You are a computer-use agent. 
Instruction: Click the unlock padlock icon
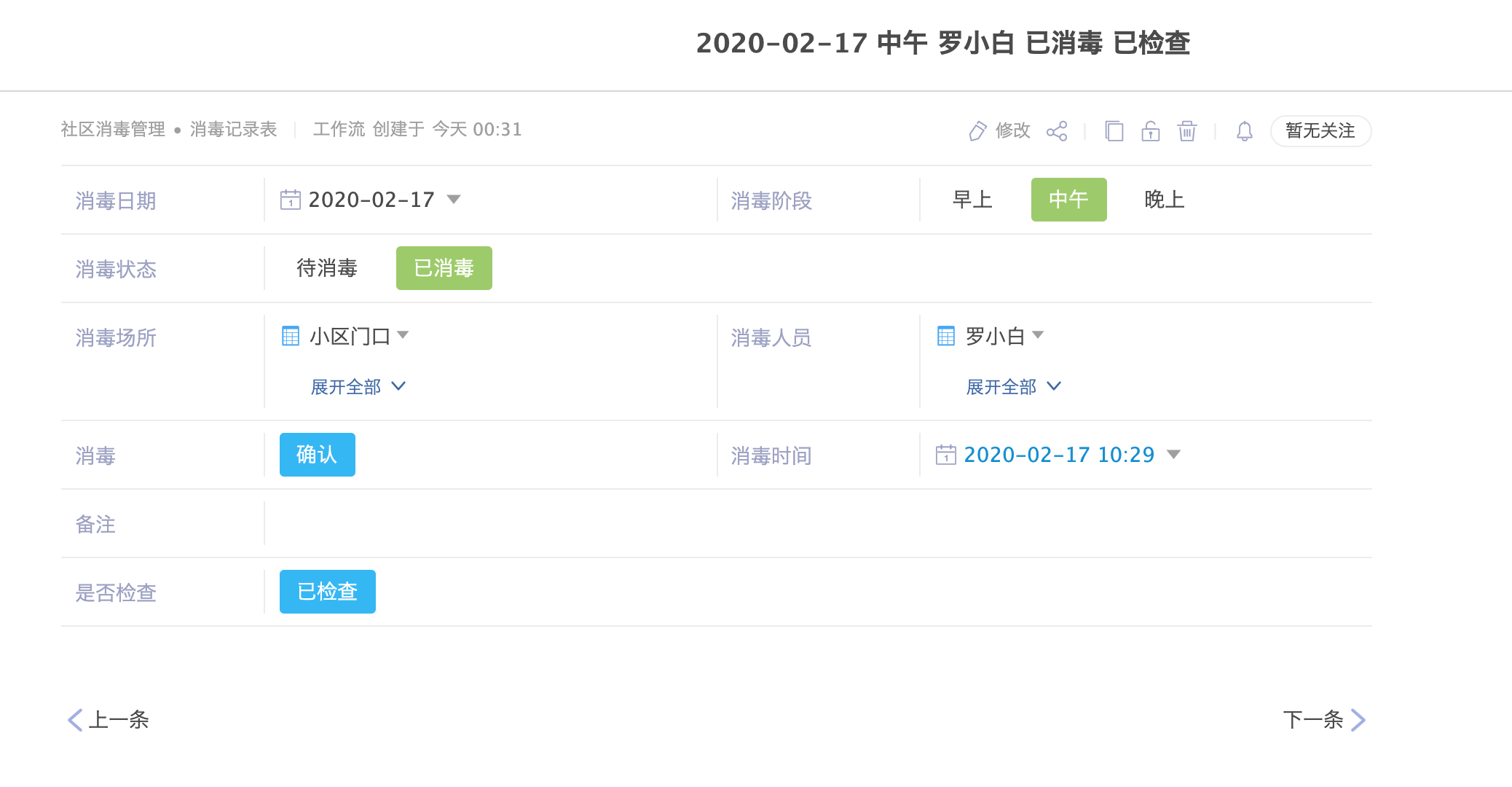1151,131
